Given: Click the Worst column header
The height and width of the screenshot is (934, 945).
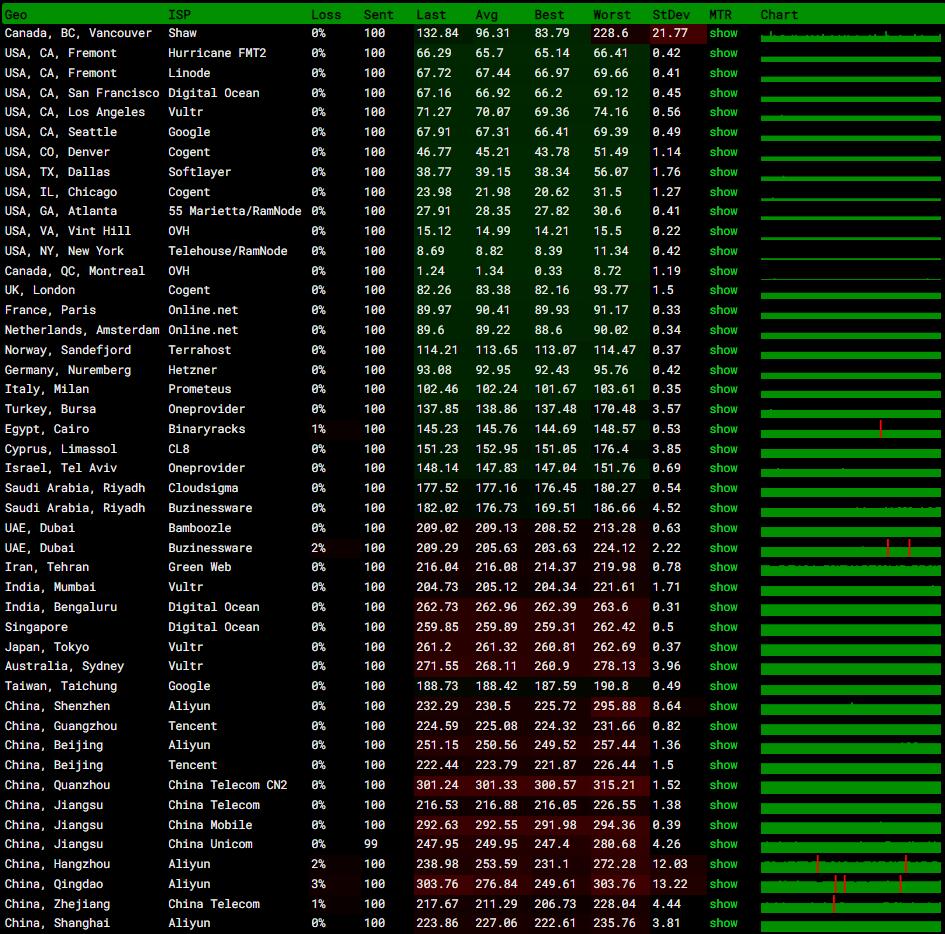Looking at the screenshot, I should point(612,14).
